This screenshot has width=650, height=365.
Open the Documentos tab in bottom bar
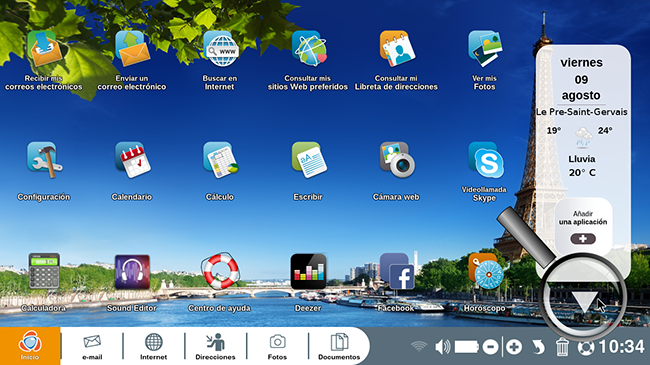click(x=339, y=346)
